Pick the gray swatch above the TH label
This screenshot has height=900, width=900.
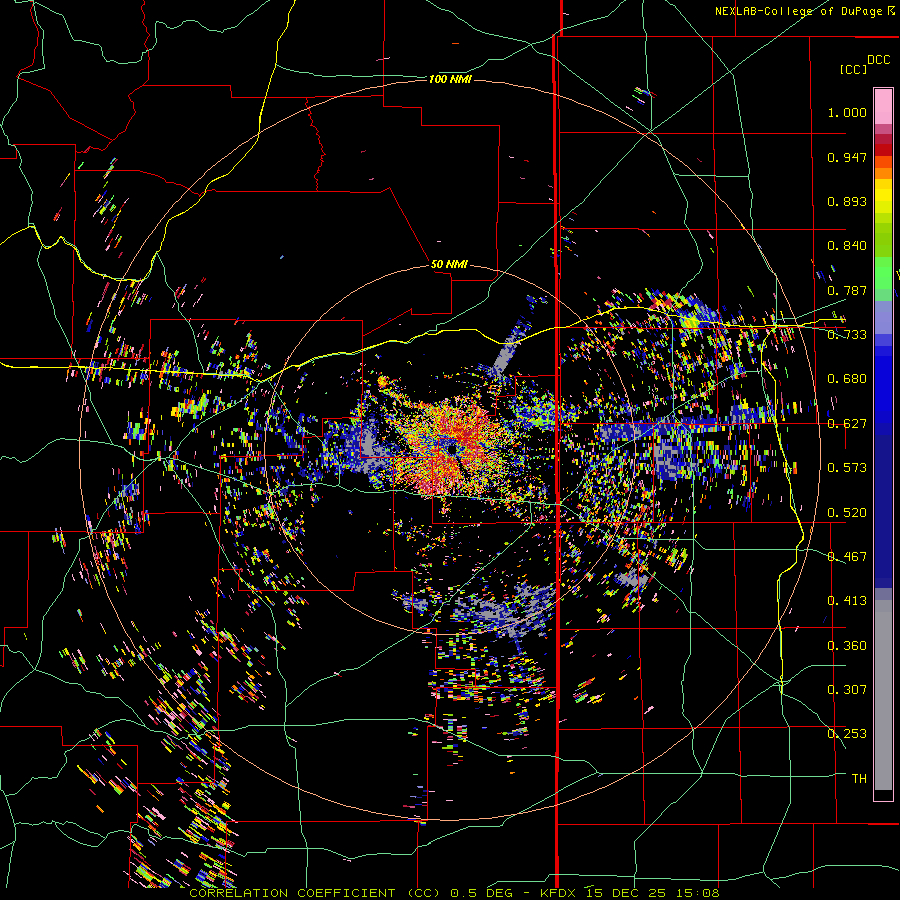[883, 695]
